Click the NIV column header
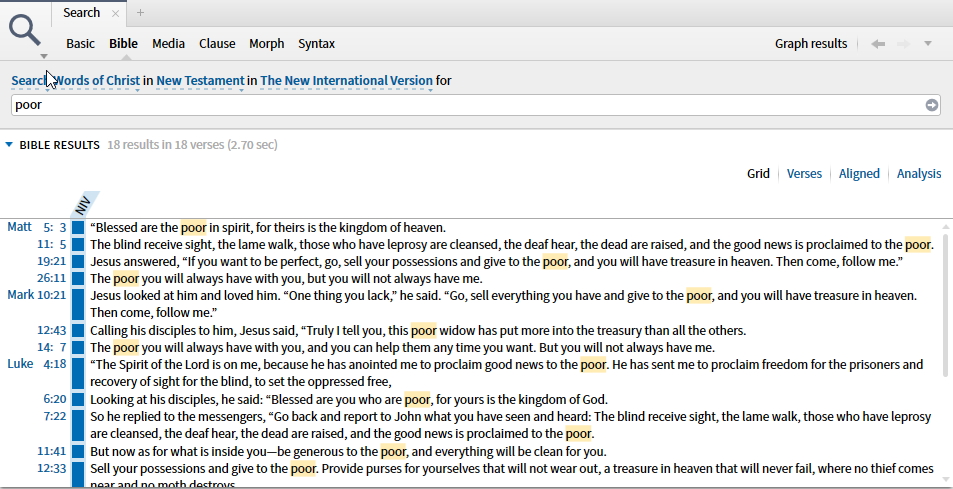Viewport: 953px width, 489px height. click(83, 205)
